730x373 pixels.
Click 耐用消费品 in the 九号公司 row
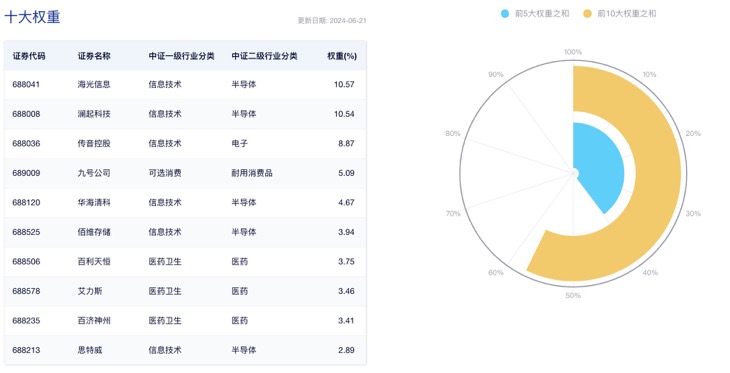tap(252, 173)
